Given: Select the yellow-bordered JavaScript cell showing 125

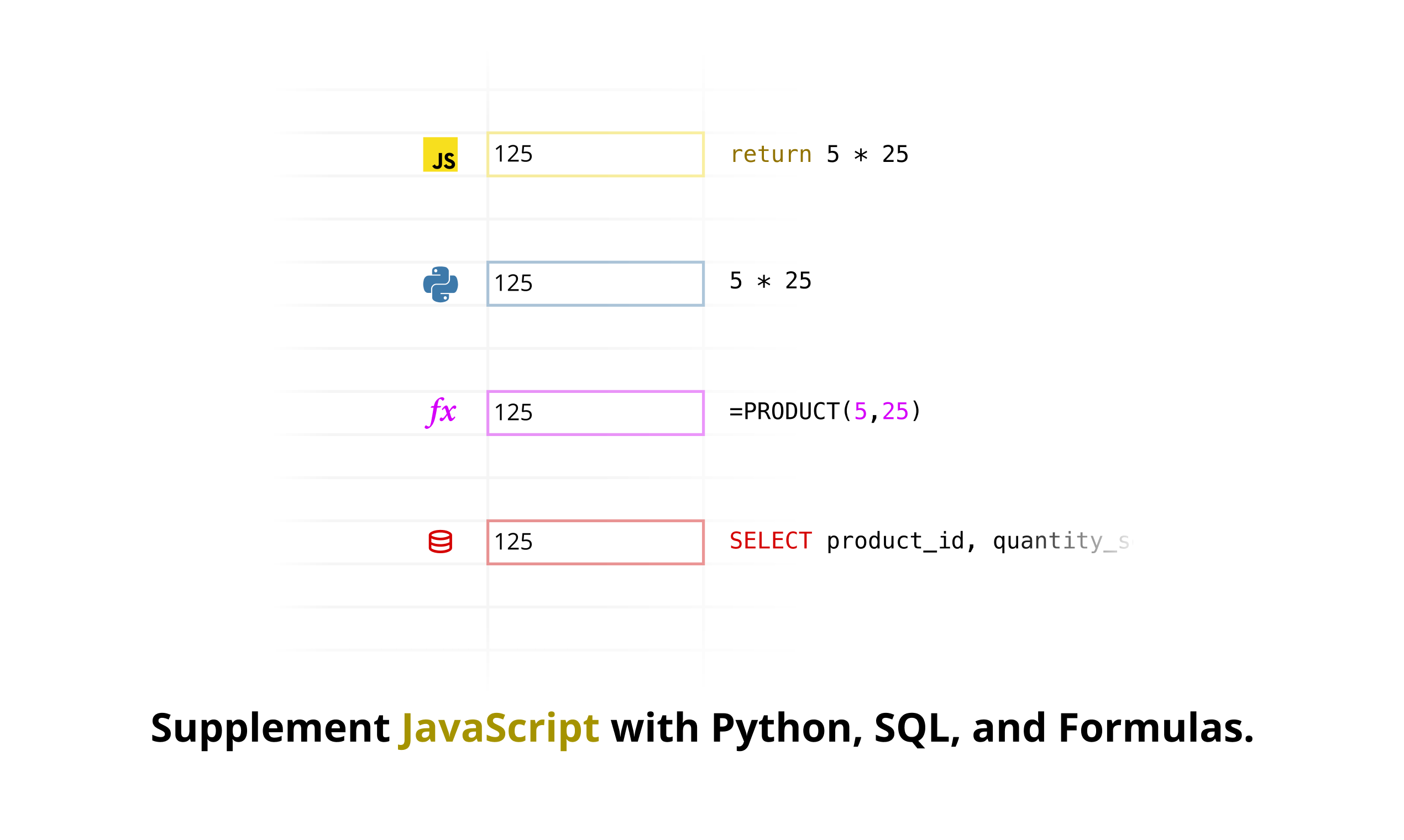Looking at the screenshot, I should 595,155.
